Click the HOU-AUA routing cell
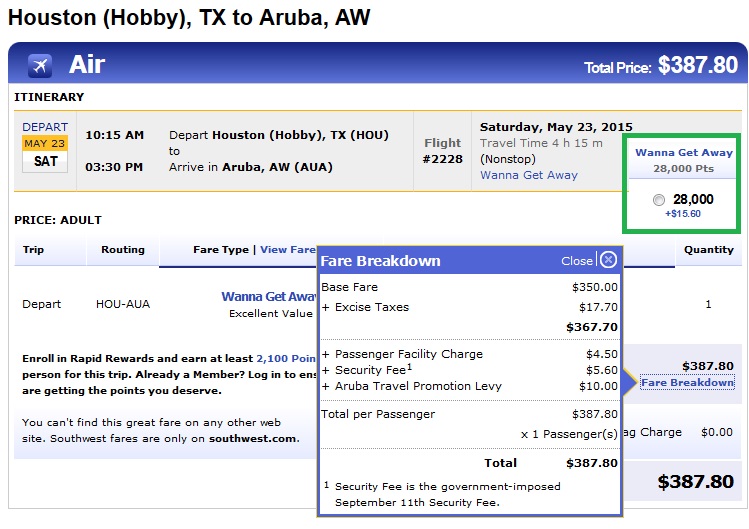This screenshot has width=749, height=529. 123,304
